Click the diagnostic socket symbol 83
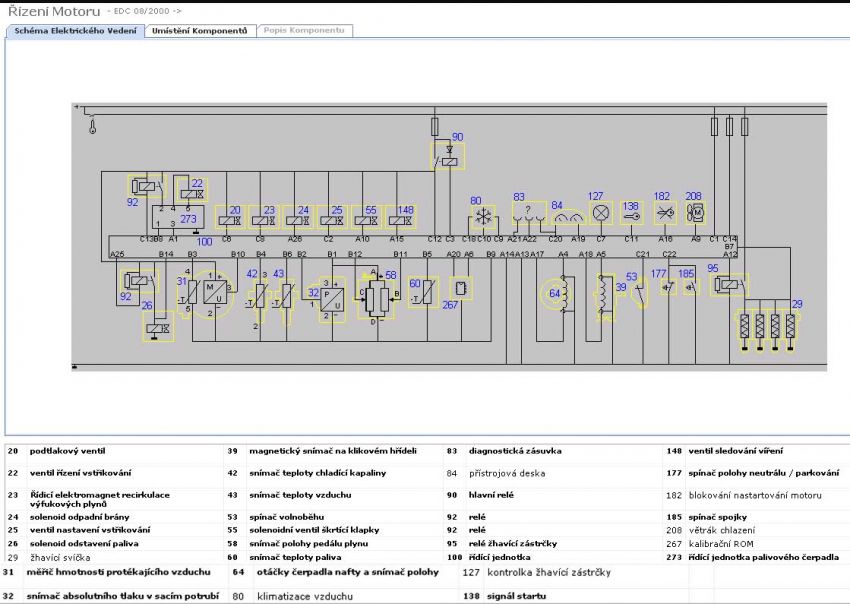Image resolution: width=850 pixels, height=604 pixels. tap(527, 214)
